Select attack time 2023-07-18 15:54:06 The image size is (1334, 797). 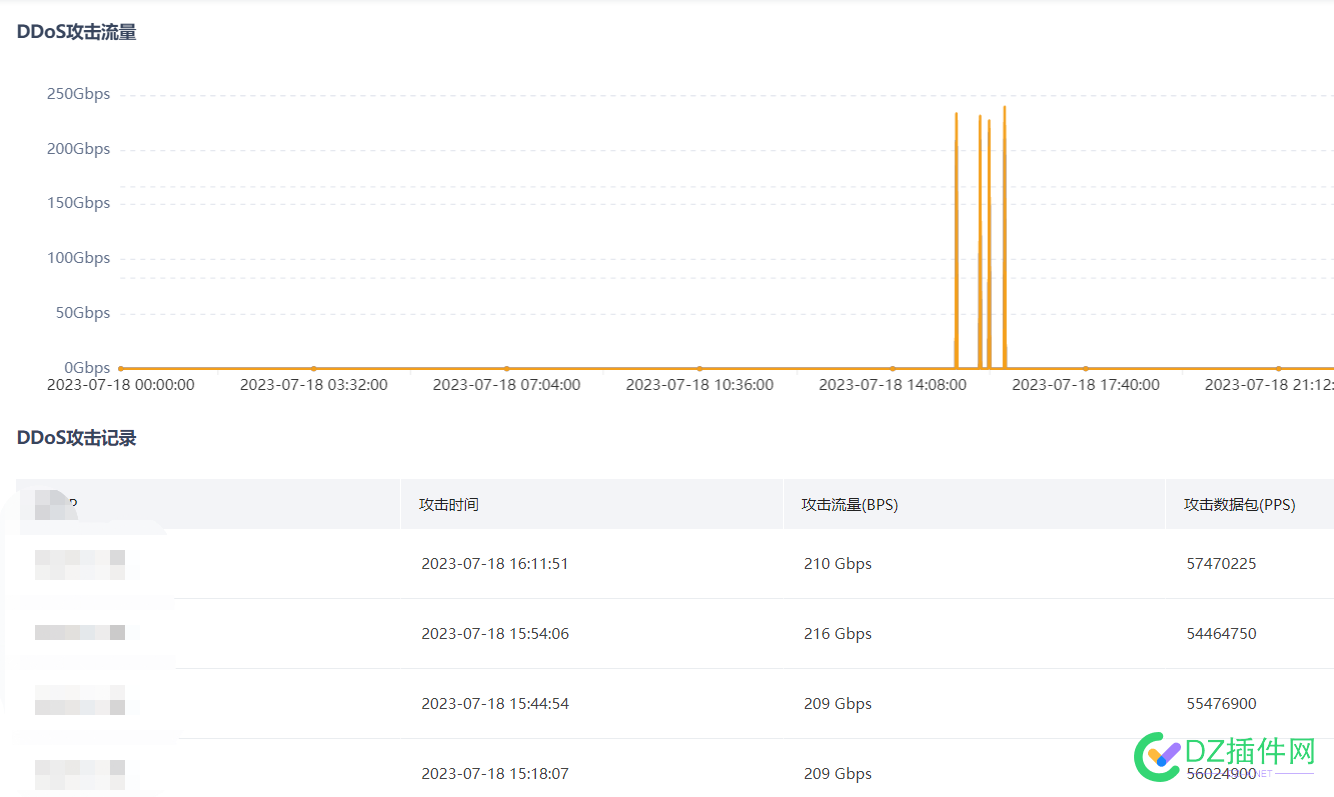pos(495,634)
